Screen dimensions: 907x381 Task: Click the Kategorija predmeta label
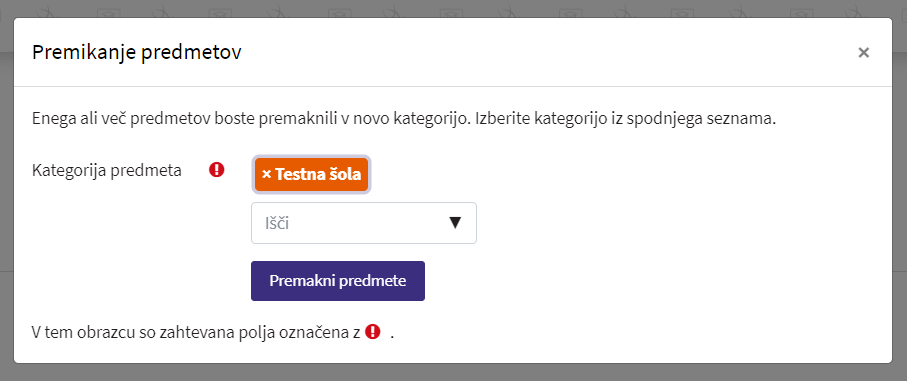[x=107, y=170]
